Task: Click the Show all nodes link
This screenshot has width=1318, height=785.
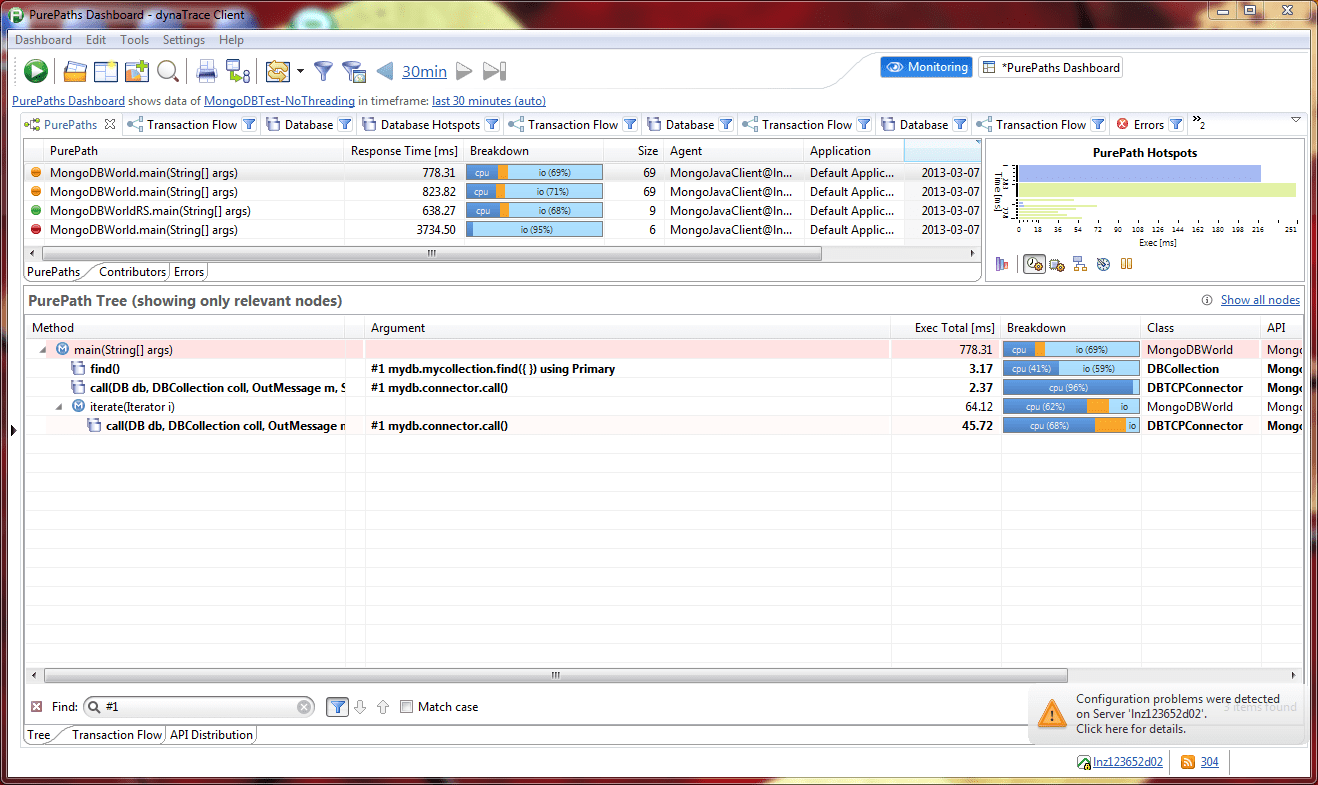Action: pos(1260,300)
